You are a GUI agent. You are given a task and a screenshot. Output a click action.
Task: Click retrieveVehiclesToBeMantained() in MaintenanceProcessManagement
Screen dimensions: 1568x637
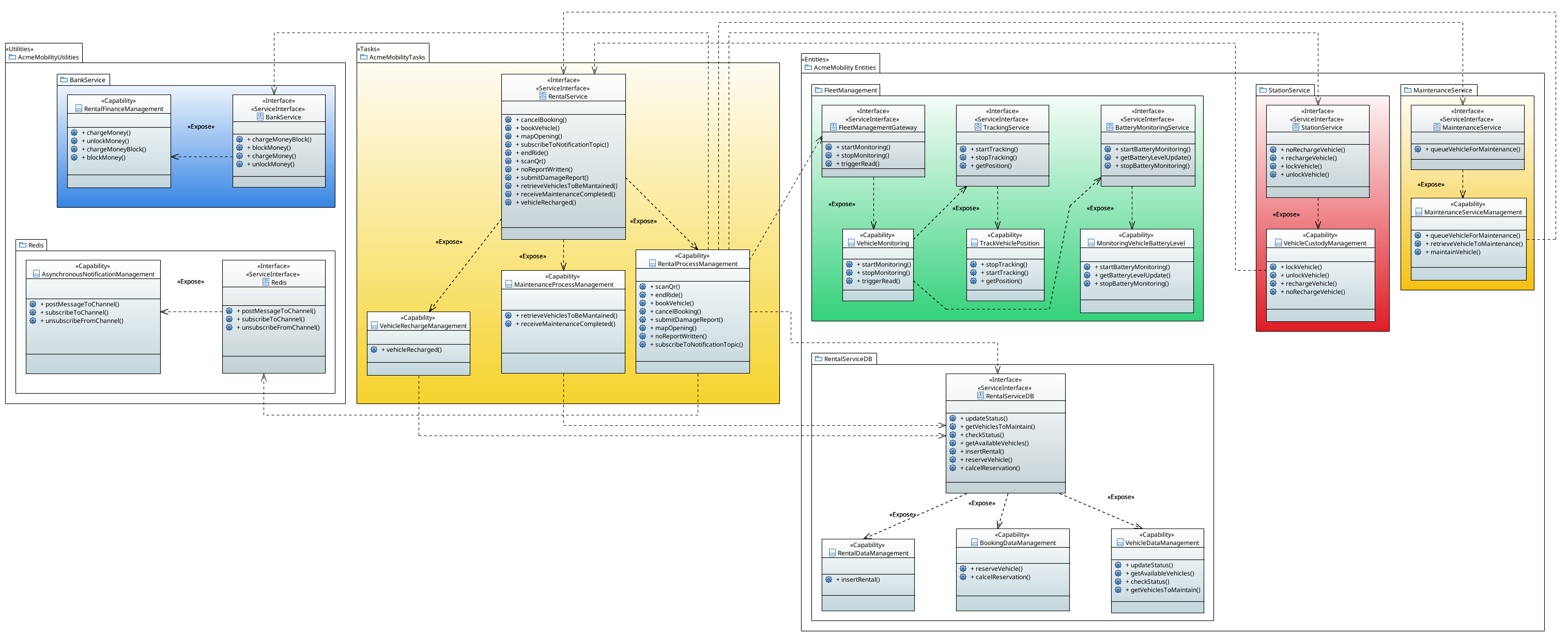tap(566, 316)
